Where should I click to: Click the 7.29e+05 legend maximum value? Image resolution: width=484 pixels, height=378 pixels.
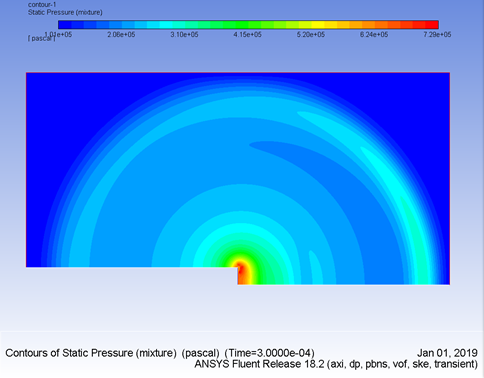click(x=437, y=35)
